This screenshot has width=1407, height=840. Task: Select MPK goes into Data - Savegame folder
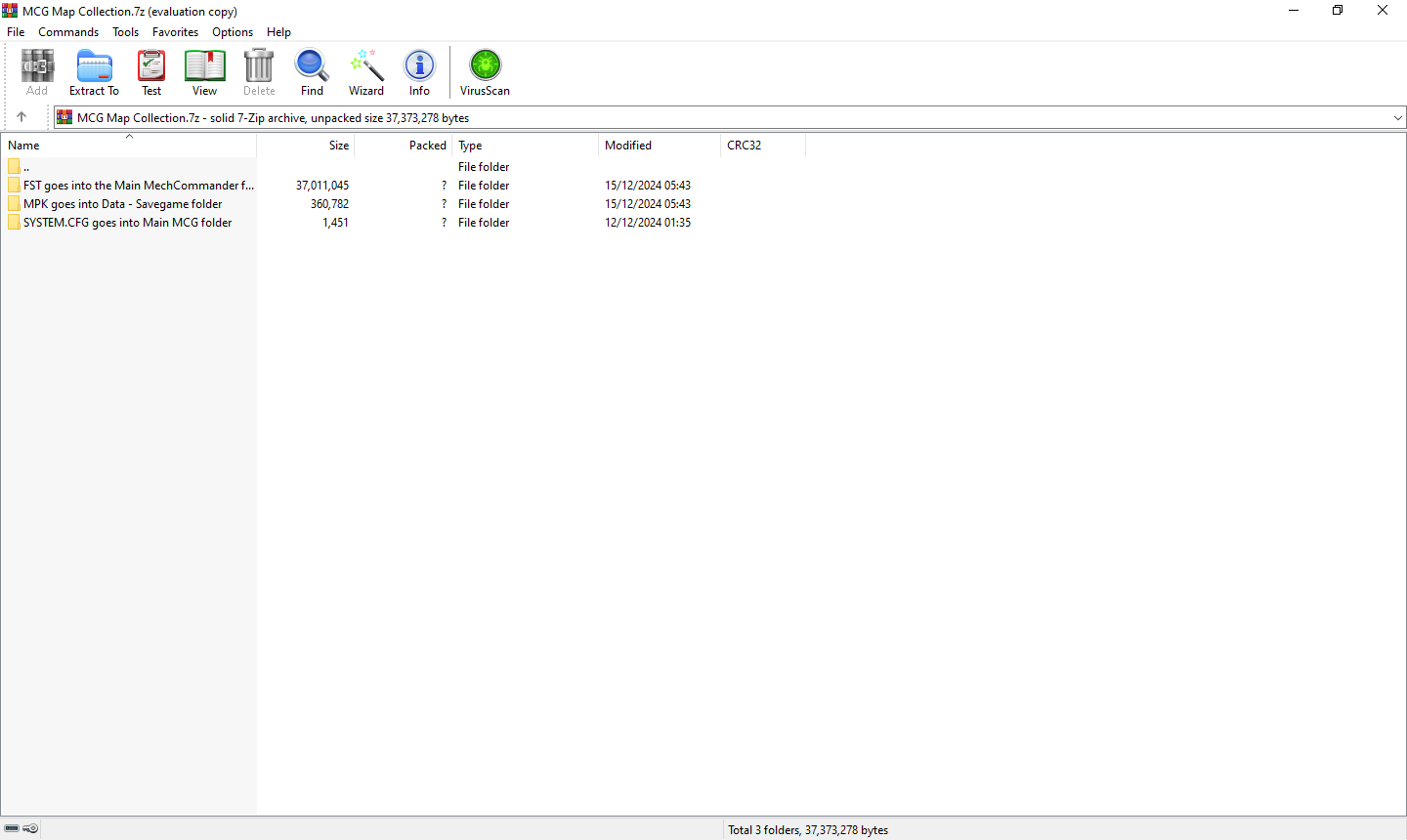tap(122, 204)
